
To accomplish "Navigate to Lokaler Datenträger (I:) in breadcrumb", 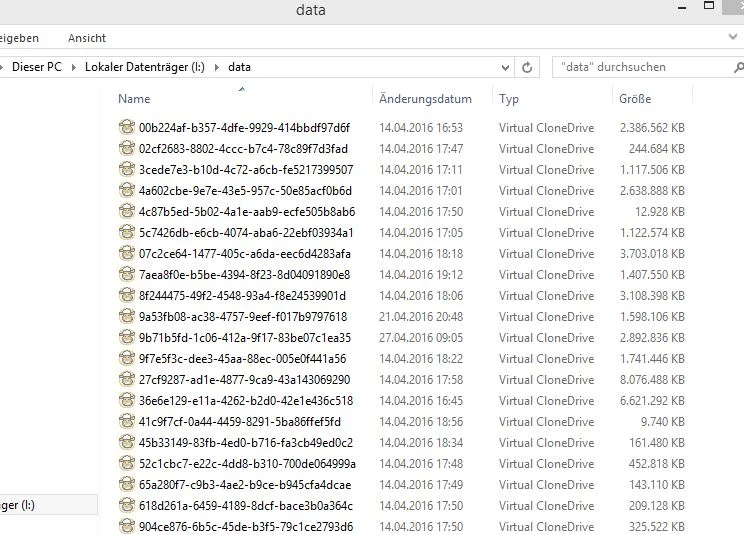I will pyautogui.click(x=145, y=67).
